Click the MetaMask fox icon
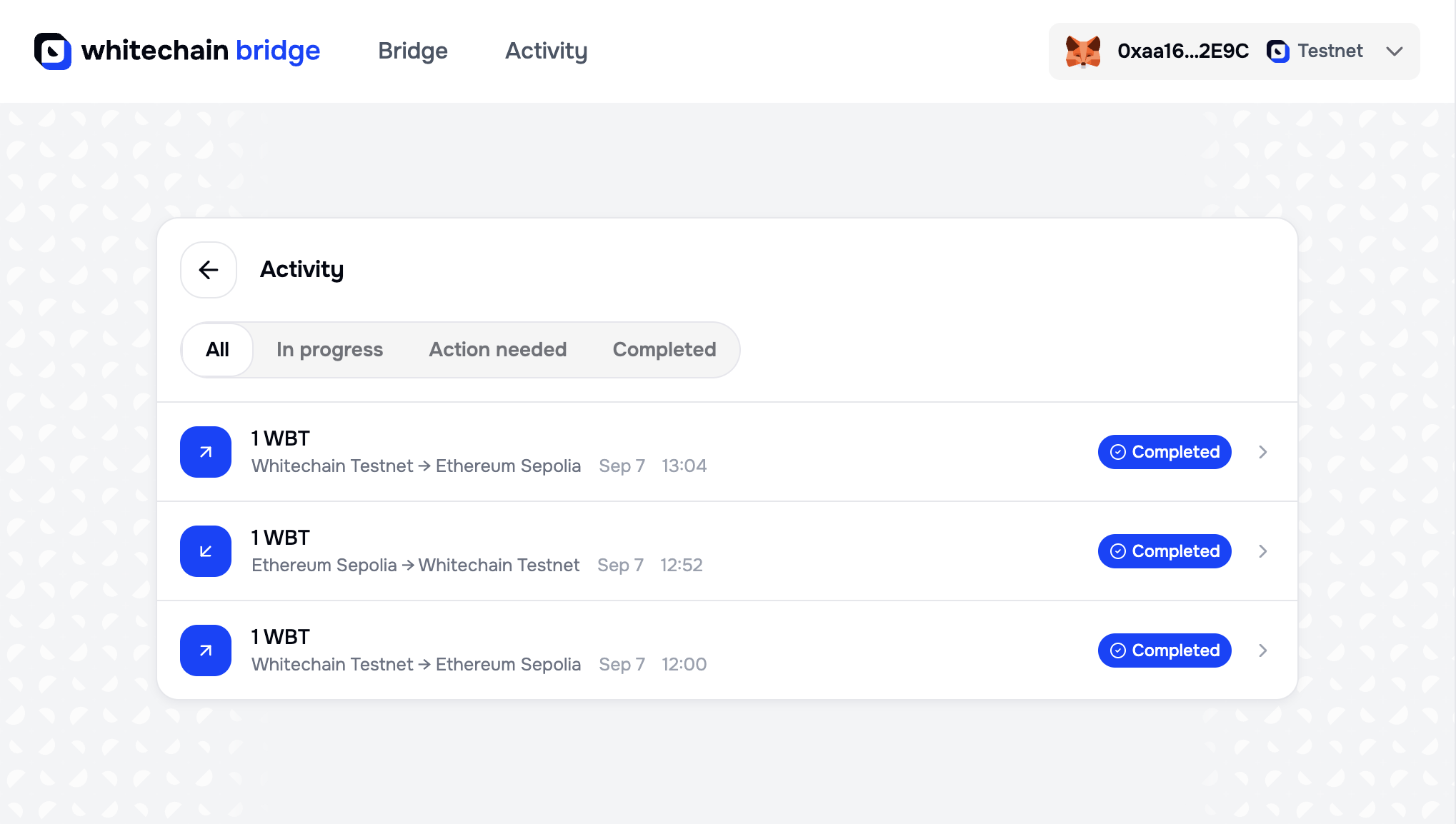1456x824 pixels. coord(1083,51)
